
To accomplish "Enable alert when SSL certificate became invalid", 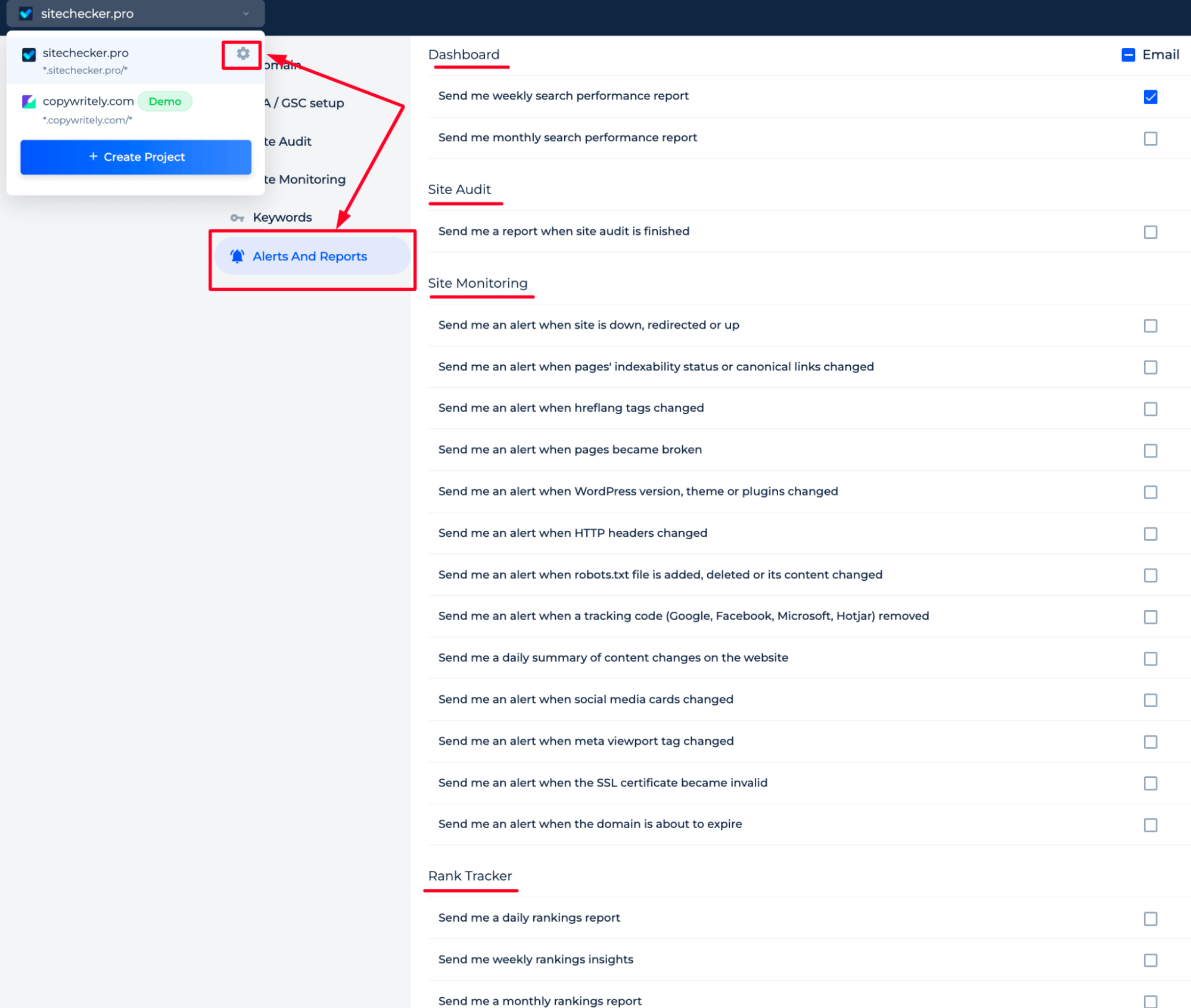I will coord(1149,783).
